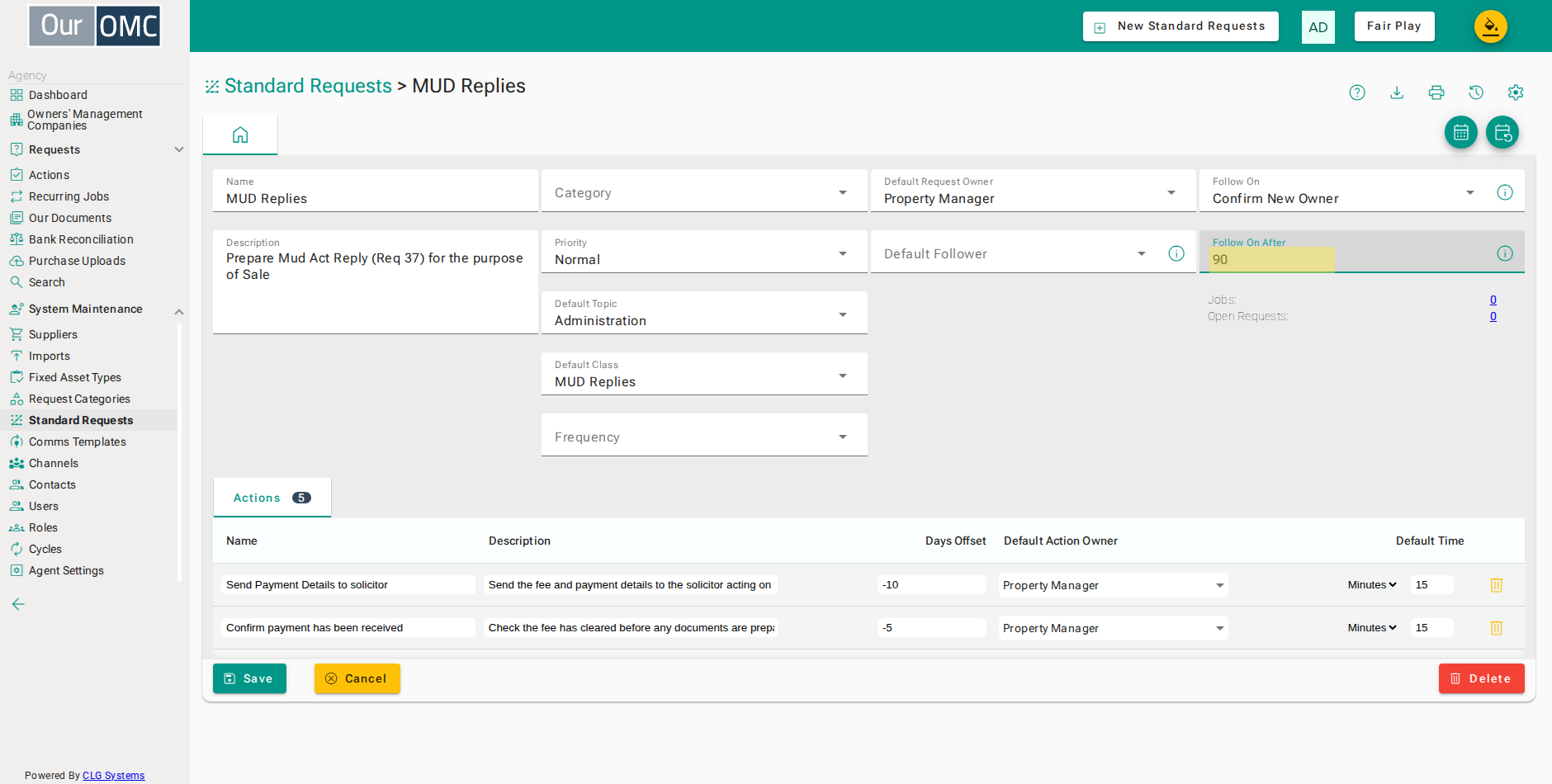Click New Standard Requests button
This screenshot has height=784, width=1552.
tap(1181, 26)
